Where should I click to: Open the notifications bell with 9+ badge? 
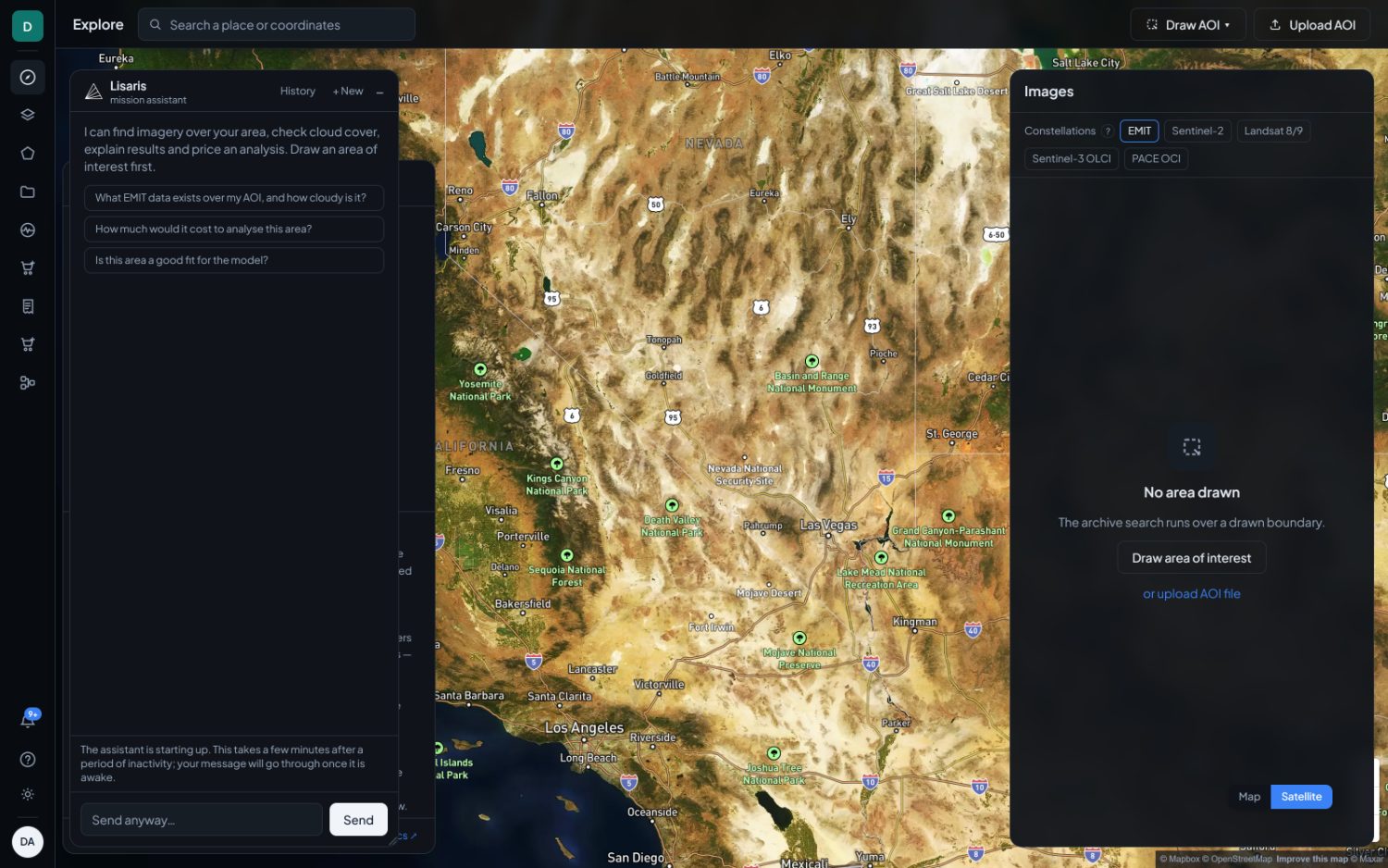coord(28,720)
